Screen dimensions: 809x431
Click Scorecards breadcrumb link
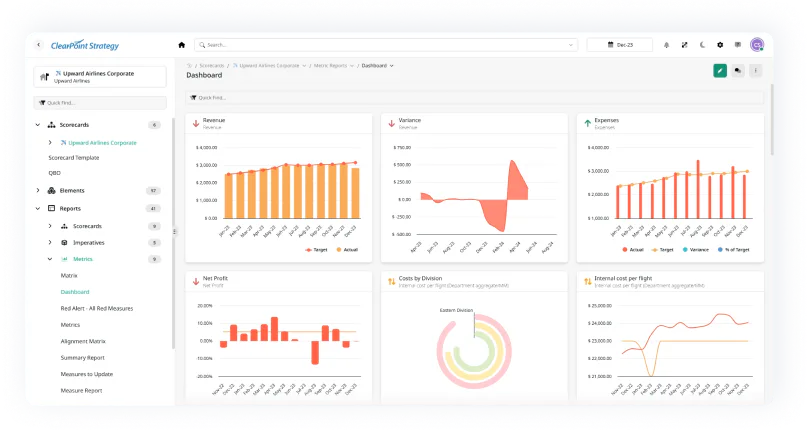pyautogui.click(x=212, y=66)
